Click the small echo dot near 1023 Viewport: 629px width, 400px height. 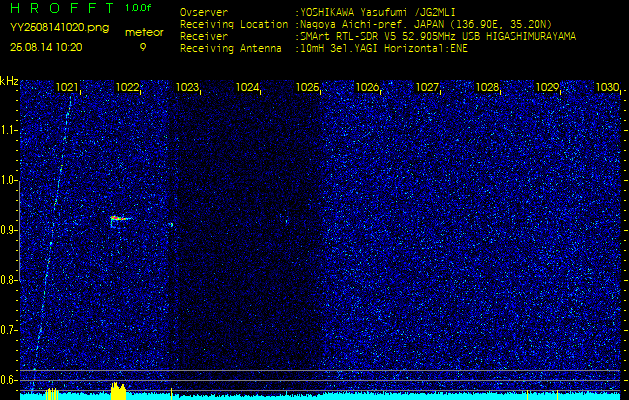coord(172,225)
